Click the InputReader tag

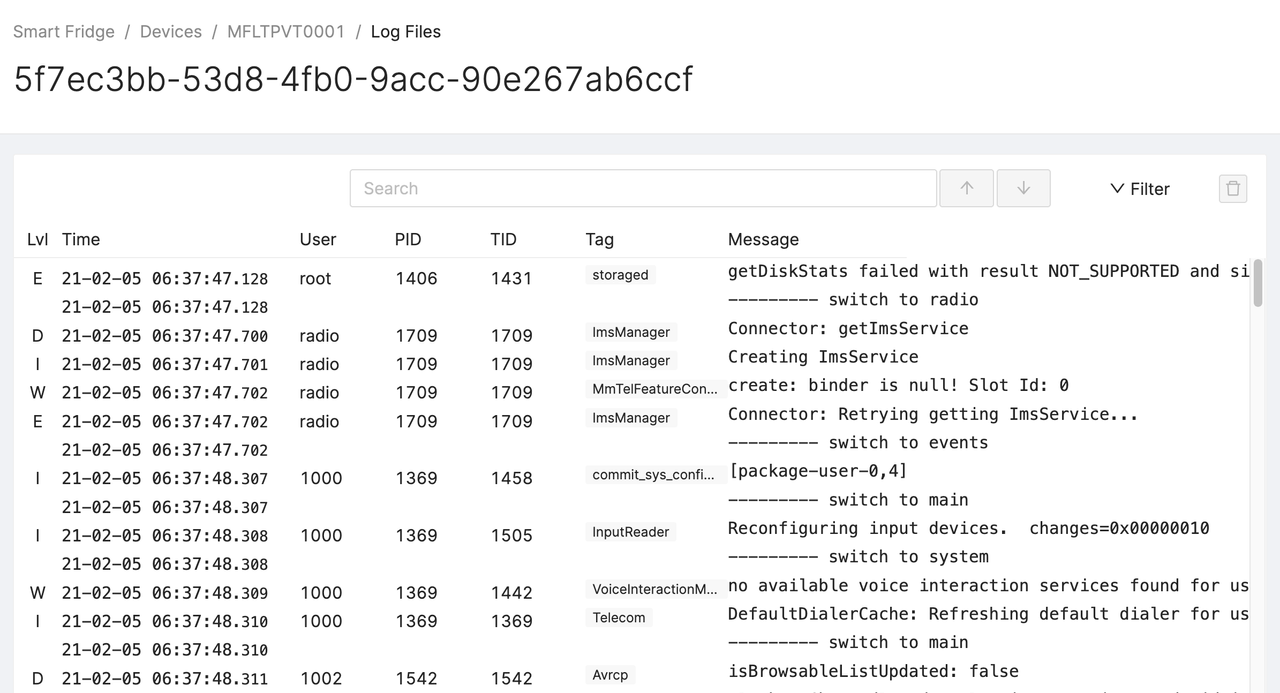(x=630, y=532)
